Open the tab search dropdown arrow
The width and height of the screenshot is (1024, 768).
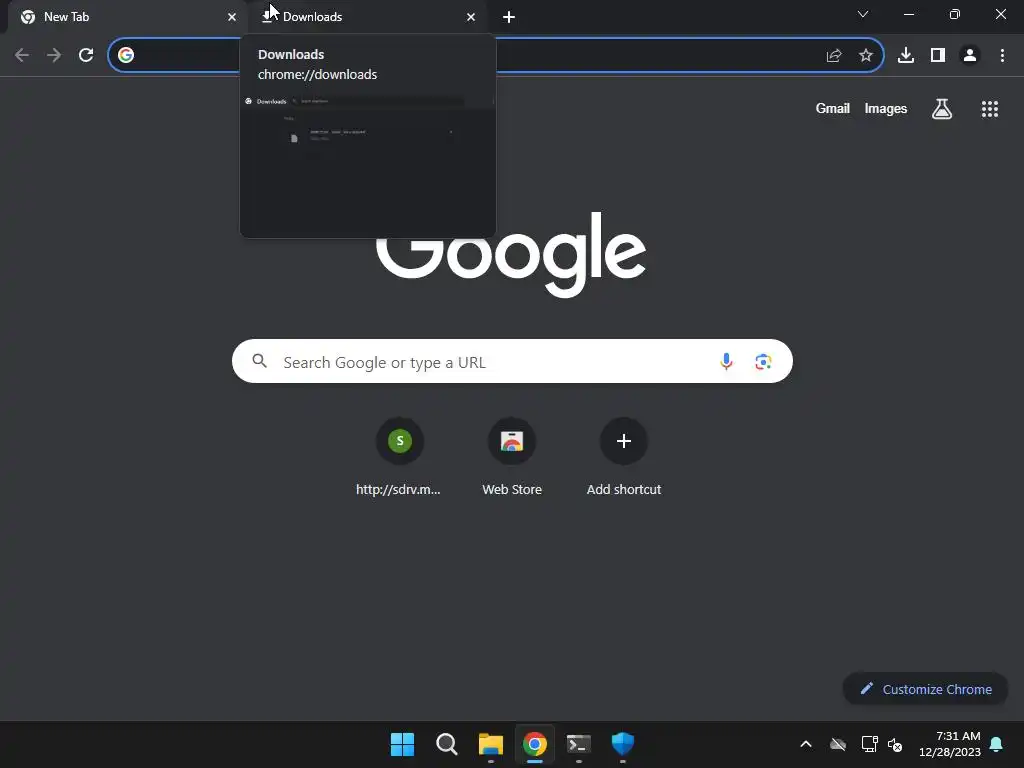click(863, 14)
